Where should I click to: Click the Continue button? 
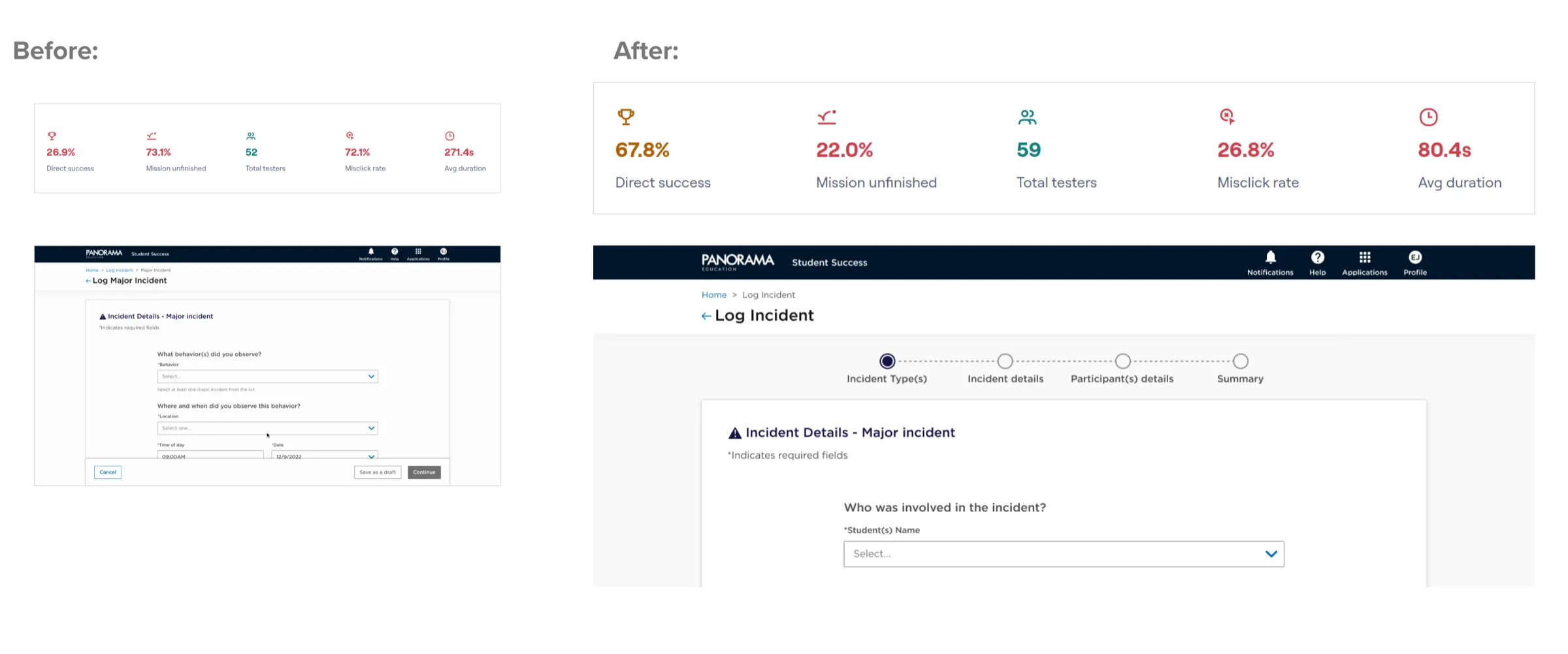(x=424, y=472)
